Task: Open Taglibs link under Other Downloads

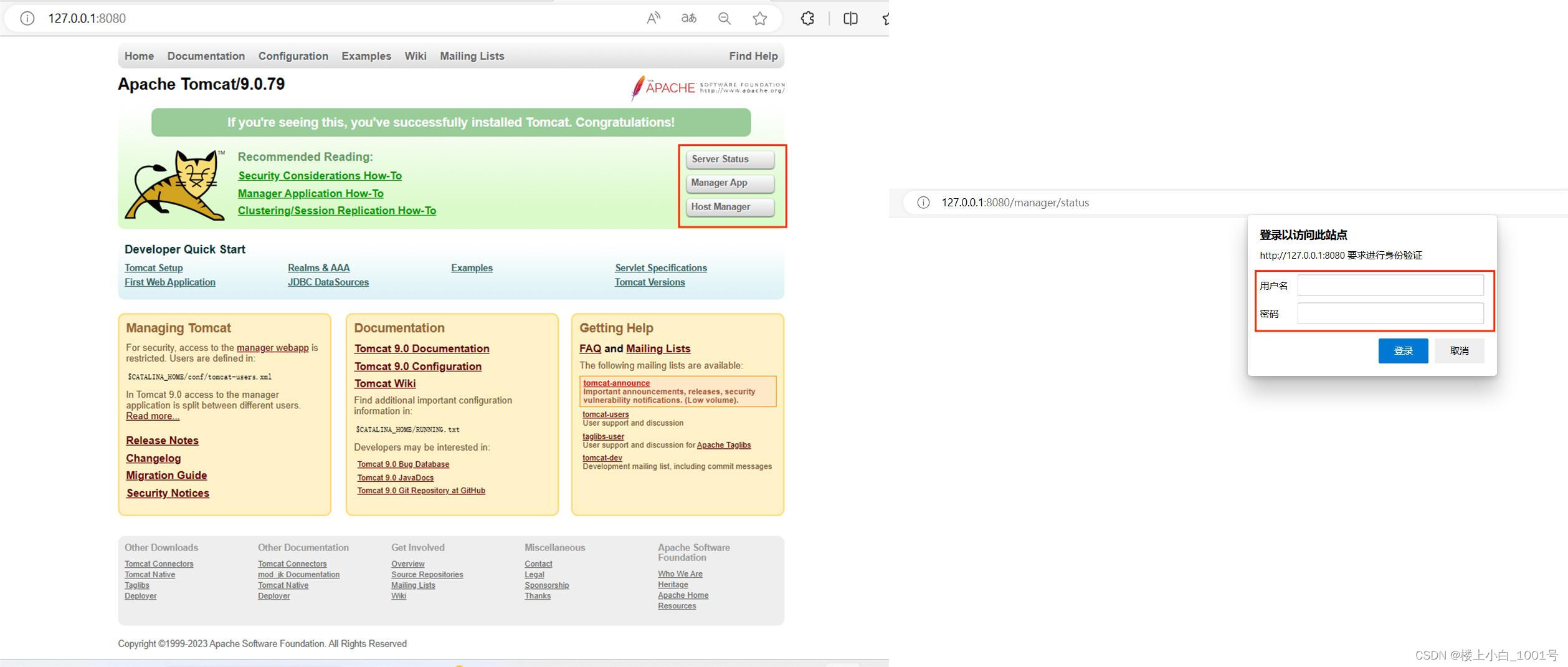Action: point(137,585)
